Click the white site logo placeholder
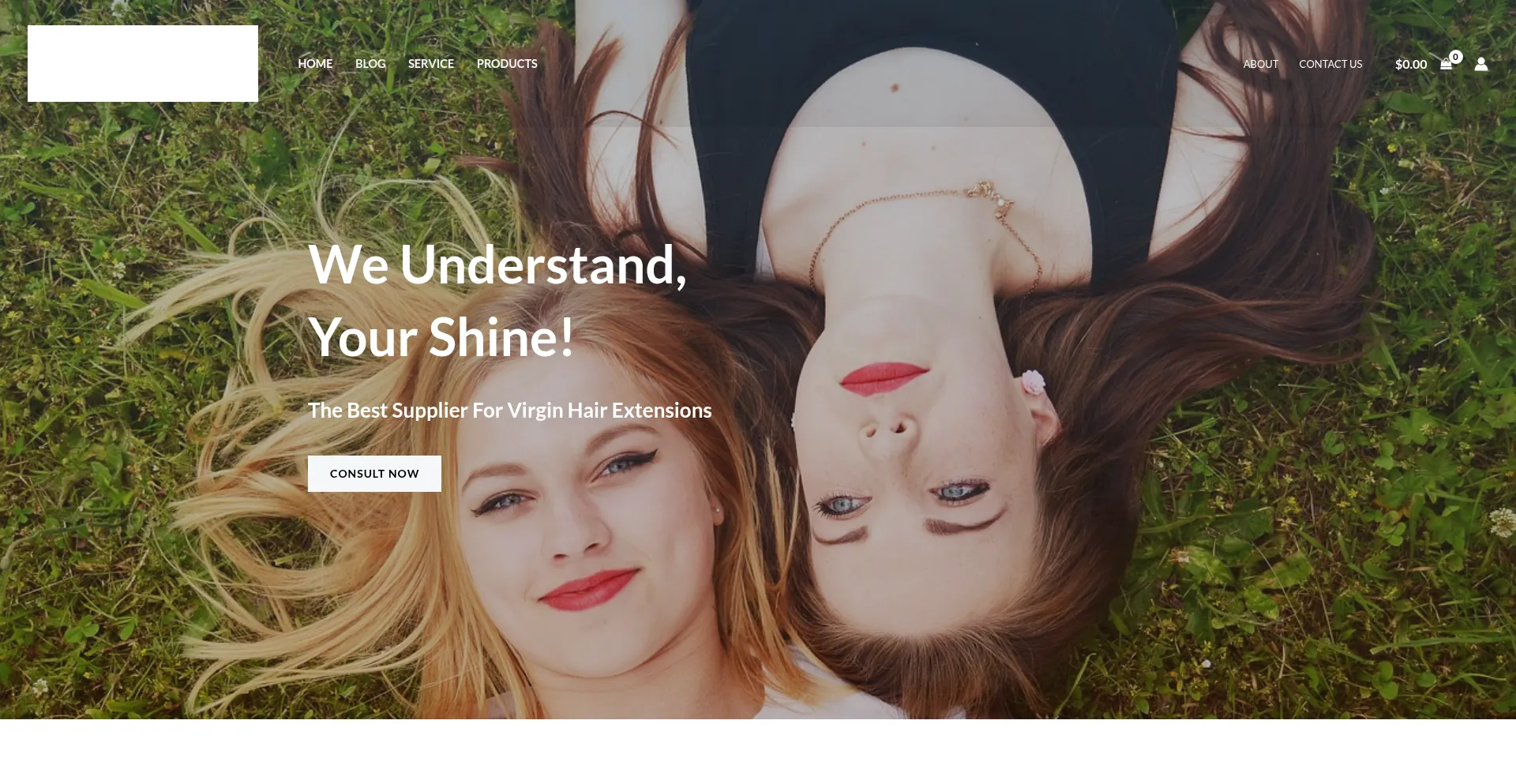 point(143,63)
